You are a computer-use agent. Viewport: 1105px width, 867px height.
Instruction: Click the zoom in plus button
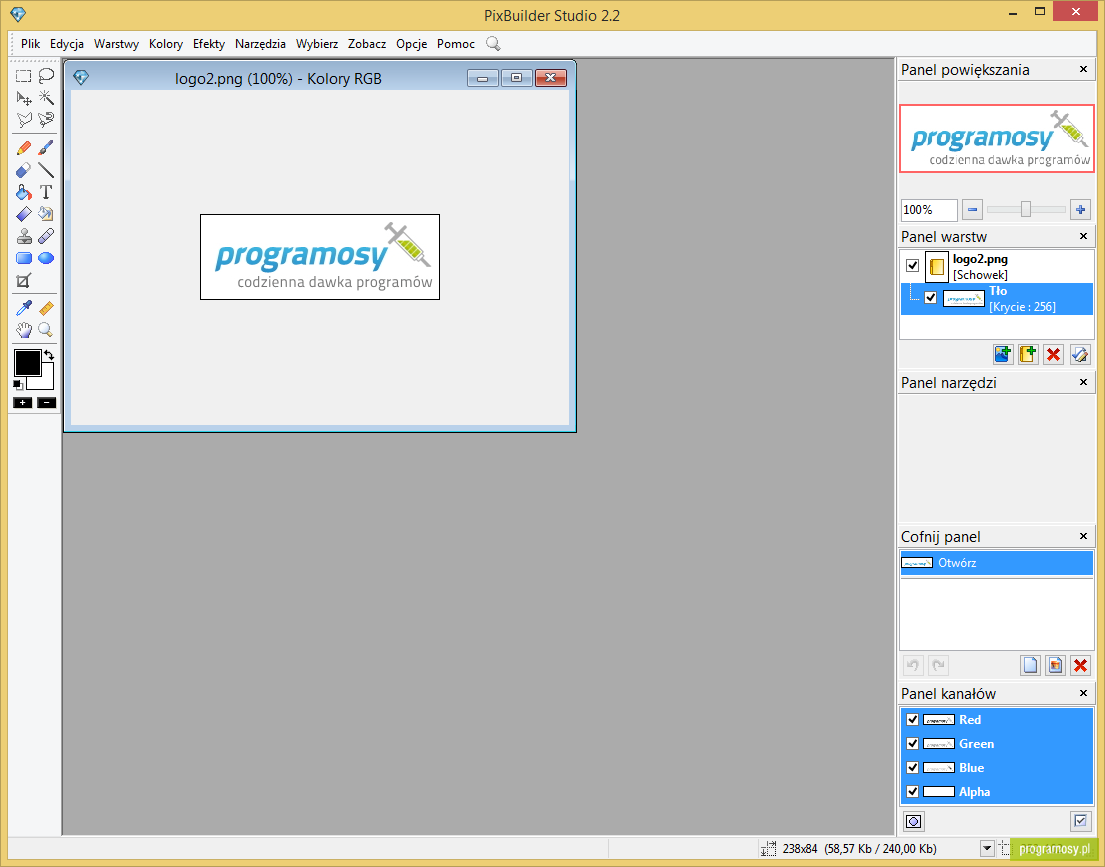1080,209
